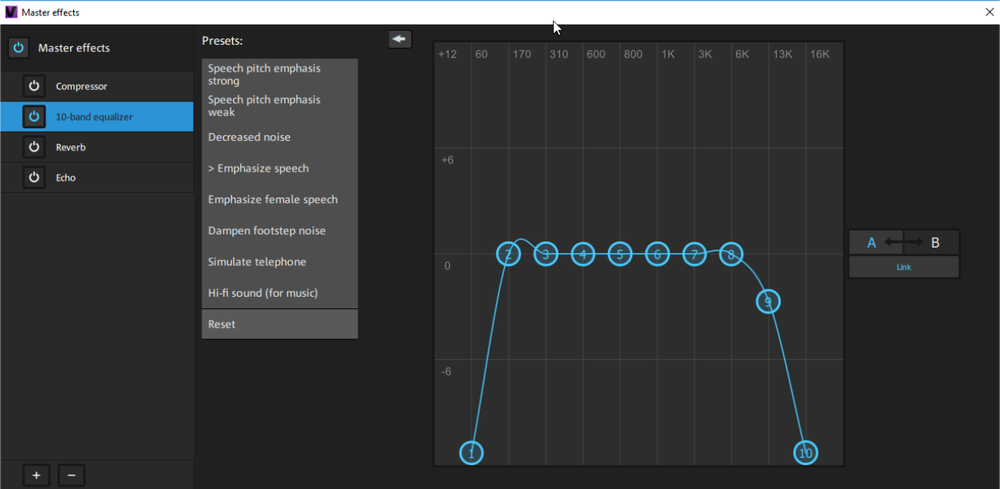Toggle Compressor effect power icon
Screen dimensions: 1000x489
(34, 87)
